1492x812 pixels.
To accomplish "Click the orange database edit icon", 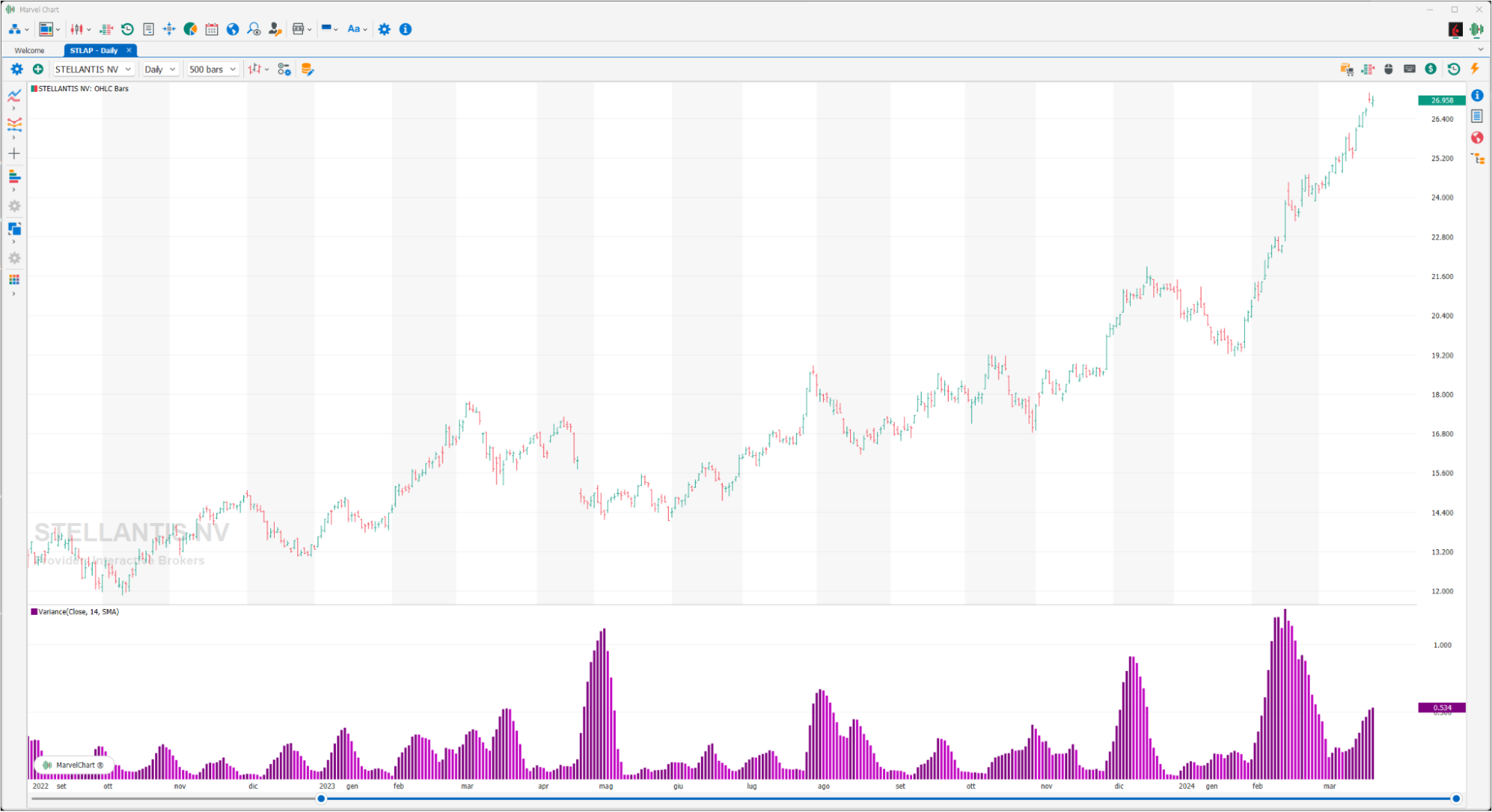I will click(x=307, y=69).
